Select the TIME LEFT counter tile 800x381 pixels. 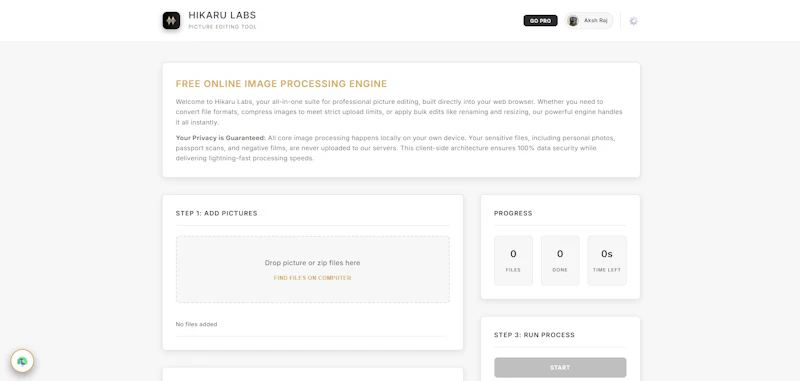pos(607,260)
